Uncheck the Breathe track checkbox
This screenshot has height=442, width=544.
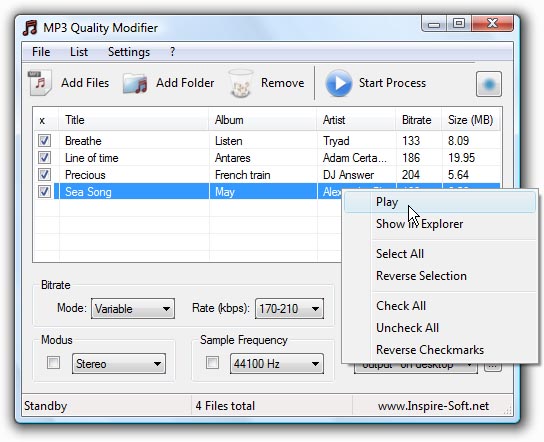(x=44, y=141)
